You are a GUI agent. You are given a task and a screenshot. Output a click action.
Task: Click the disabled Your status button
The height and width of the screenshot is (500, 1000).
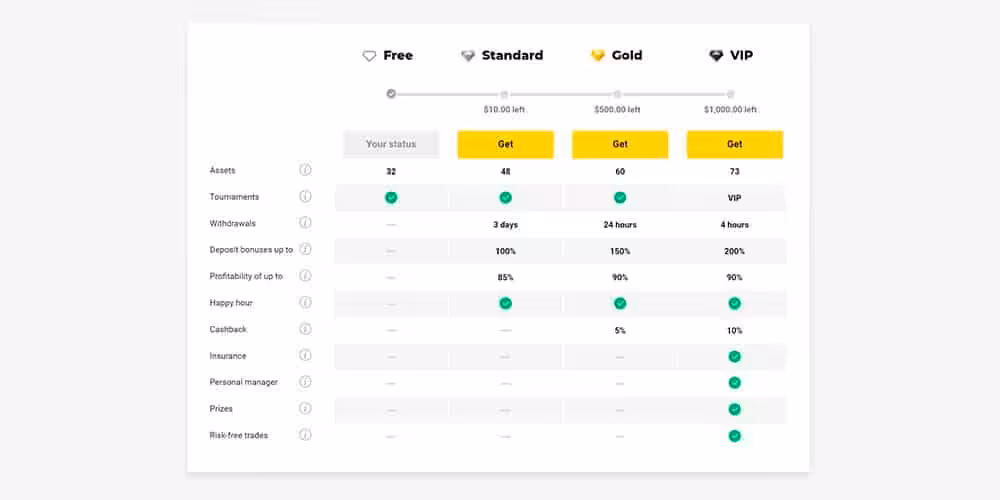(391, 144)
